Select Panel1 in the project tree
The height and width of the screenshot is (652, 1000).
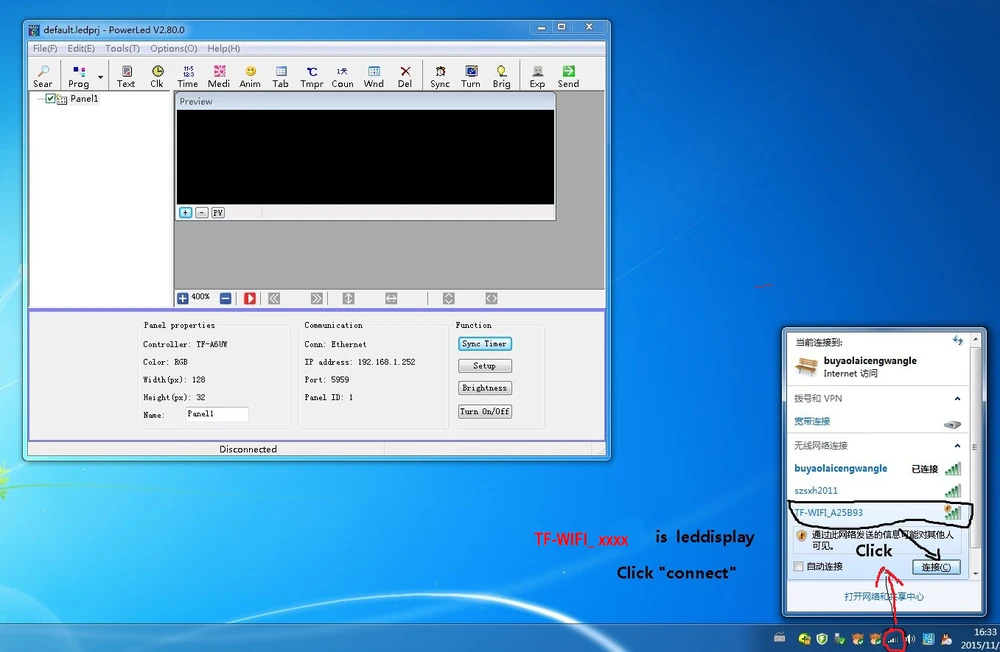84,98
